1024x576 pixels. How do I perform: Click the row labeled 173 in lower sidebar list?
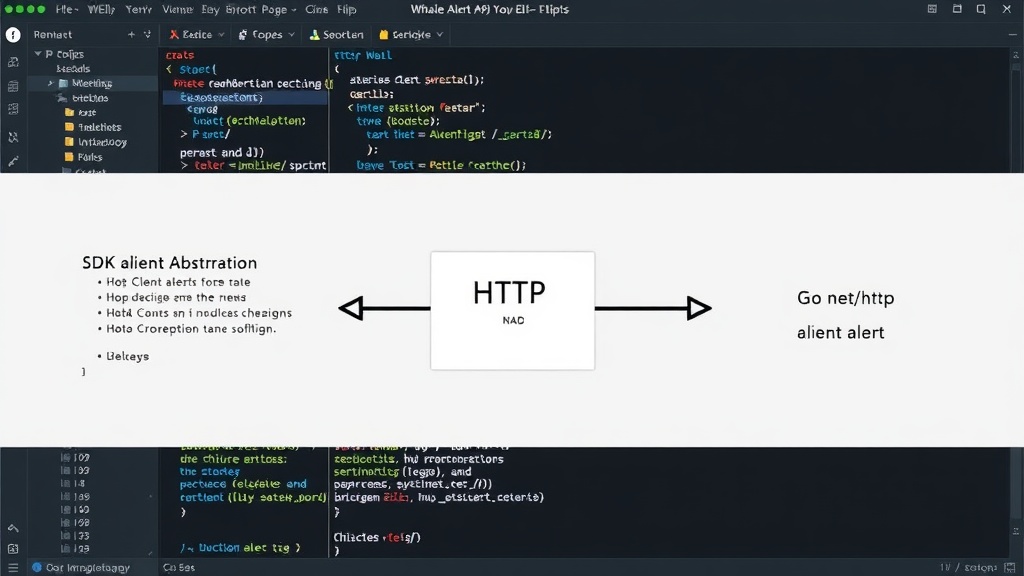click(x=76, y=536)
